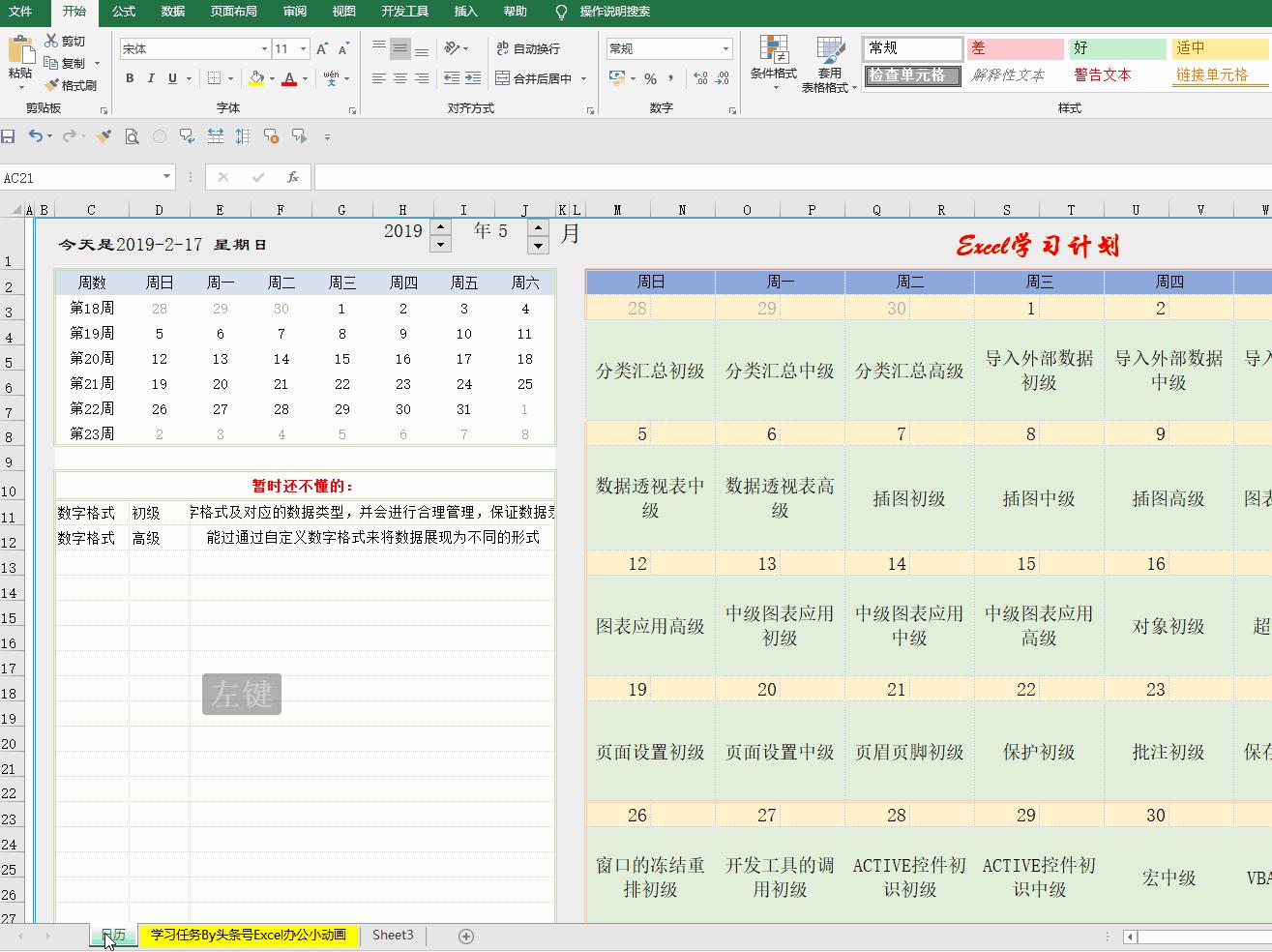Open the 宋体 font name dropdown
1272x952 pixels.
[x=263, y=47]
